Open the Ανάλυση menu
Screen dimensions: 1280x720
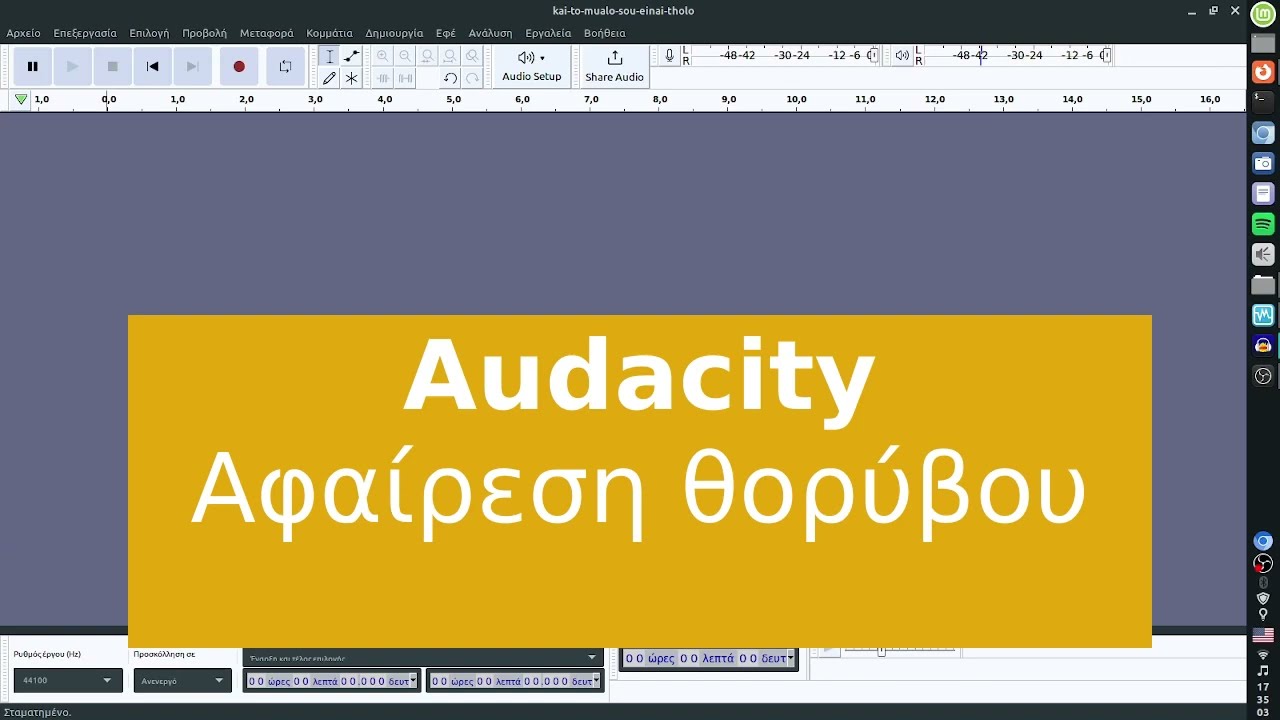coord(490,33)
